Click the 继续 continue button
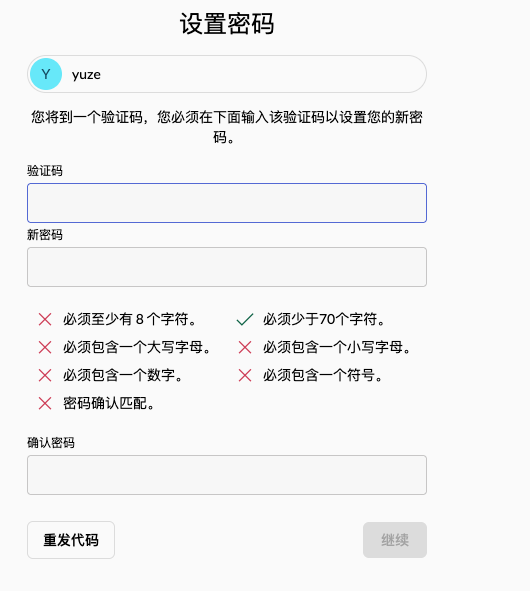 click(x=395, y=540)
